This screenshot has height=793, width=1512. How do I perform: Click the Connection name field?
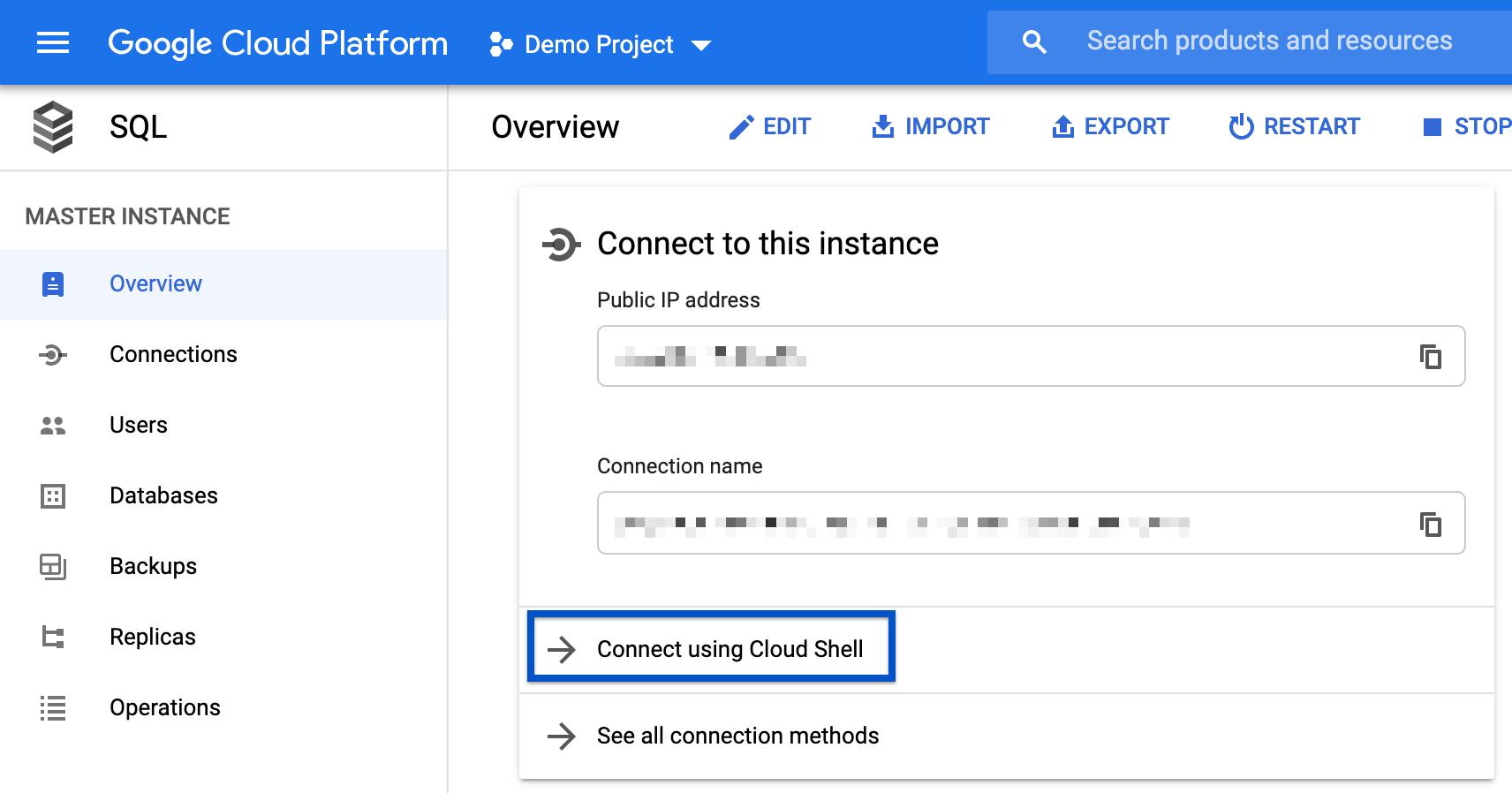pyautogui.click(x=1032, y=523)
